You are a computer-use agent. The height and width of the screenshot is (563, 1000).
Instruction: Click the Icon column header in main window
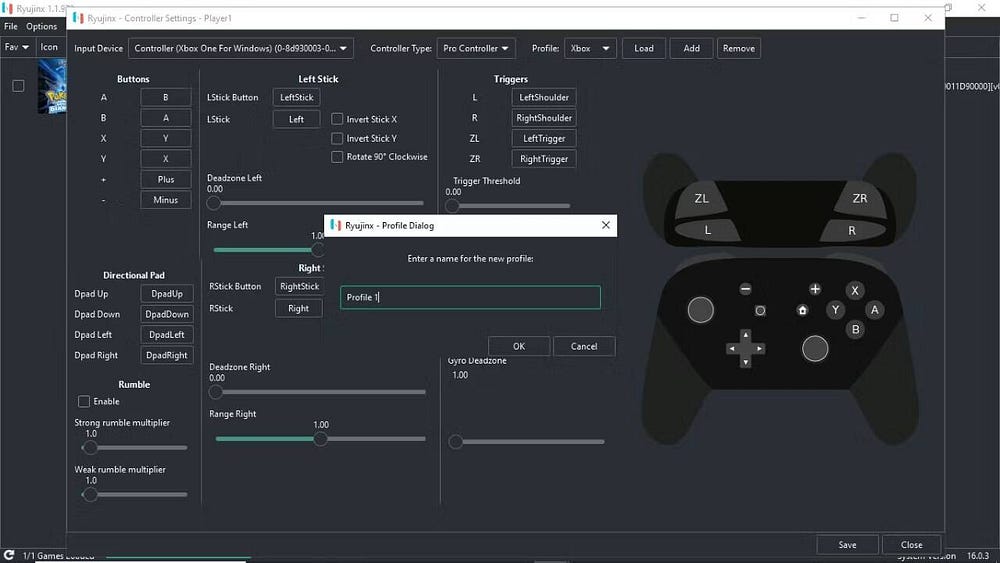[49, 47]
